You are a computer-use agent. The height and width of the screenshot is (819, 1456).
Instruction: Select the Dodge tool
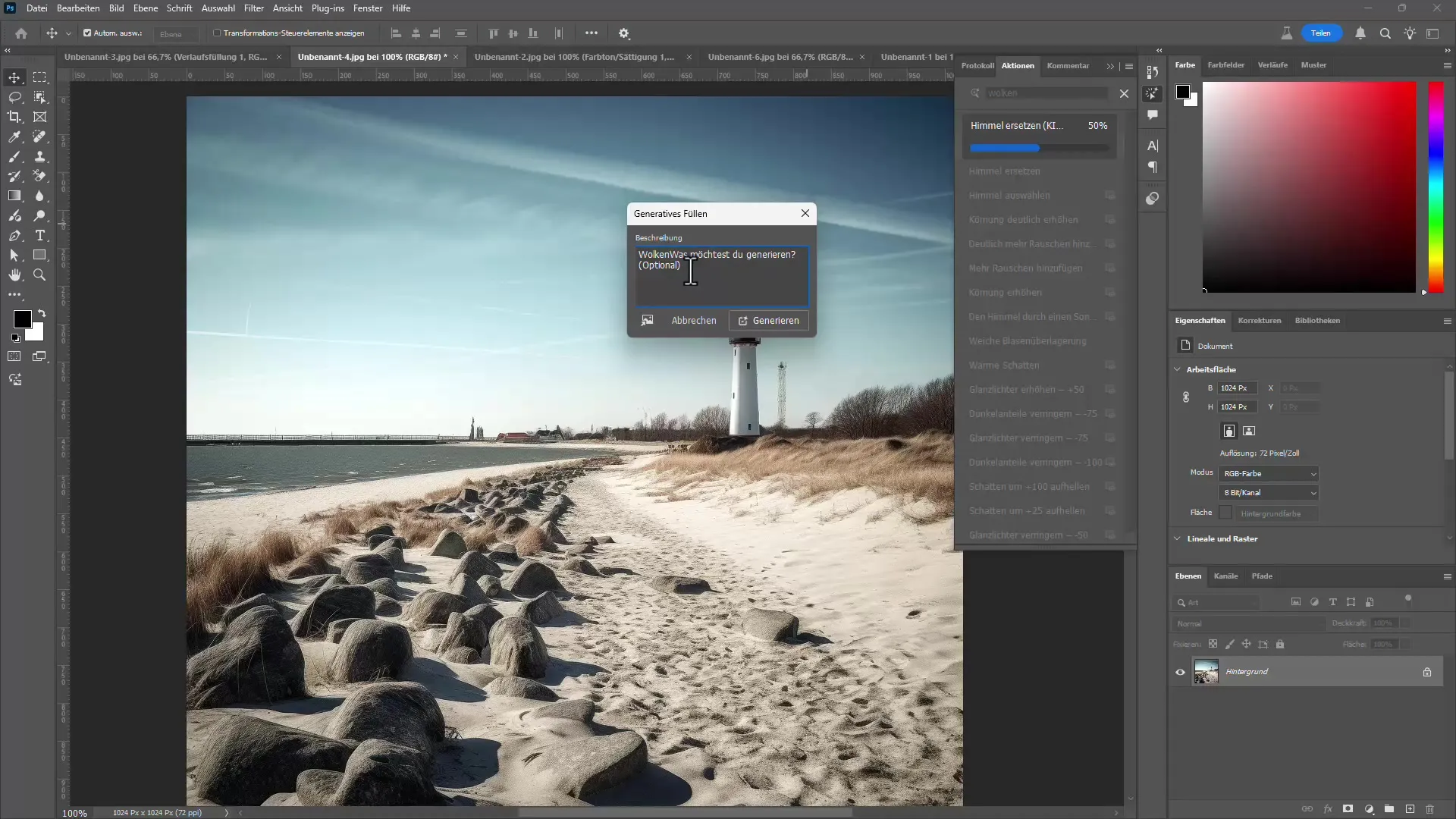39,216
